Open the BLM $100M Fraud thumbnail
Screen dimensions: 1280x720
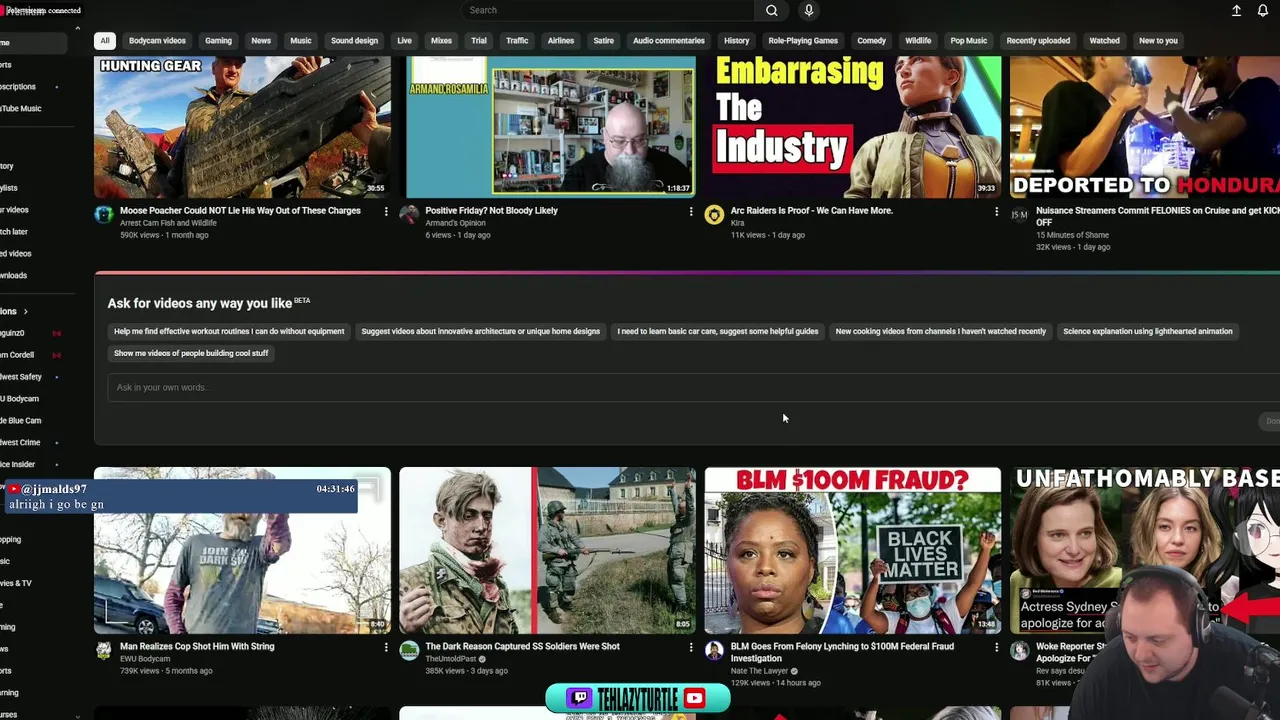[x=852, y=551]
